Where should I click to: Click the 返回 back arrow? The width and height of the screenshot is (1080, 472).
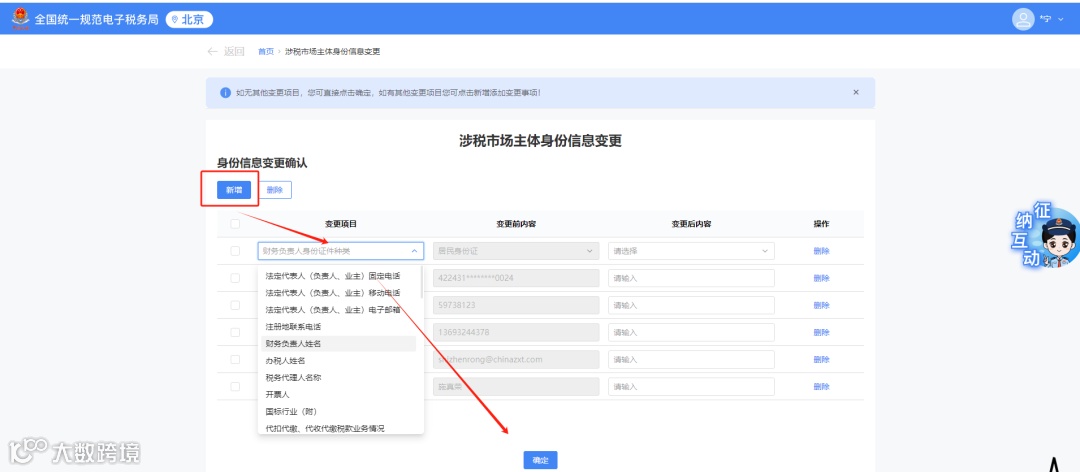(x=213, y=52)
